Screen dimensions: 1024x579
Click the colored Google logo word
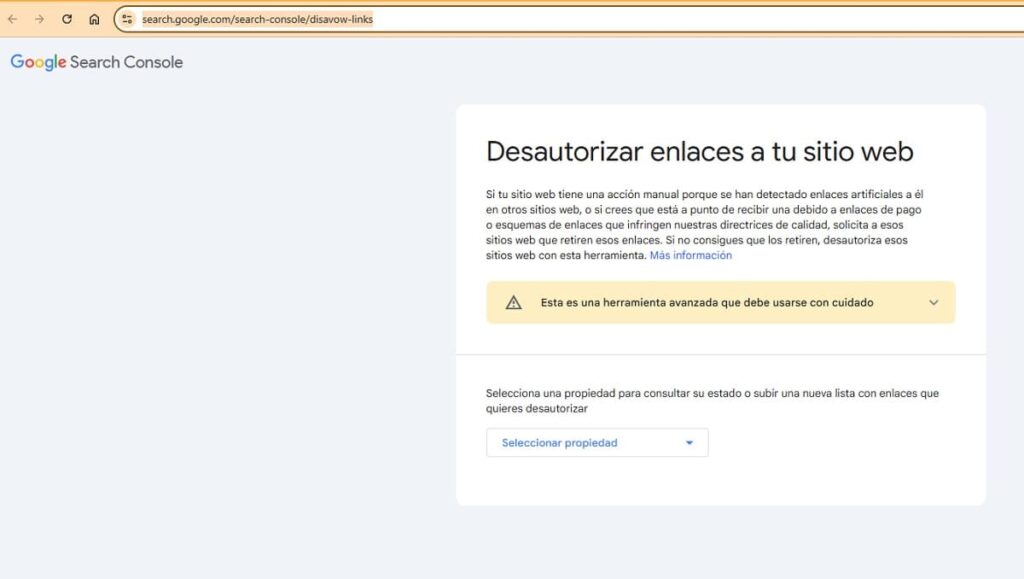click(38, 62)
